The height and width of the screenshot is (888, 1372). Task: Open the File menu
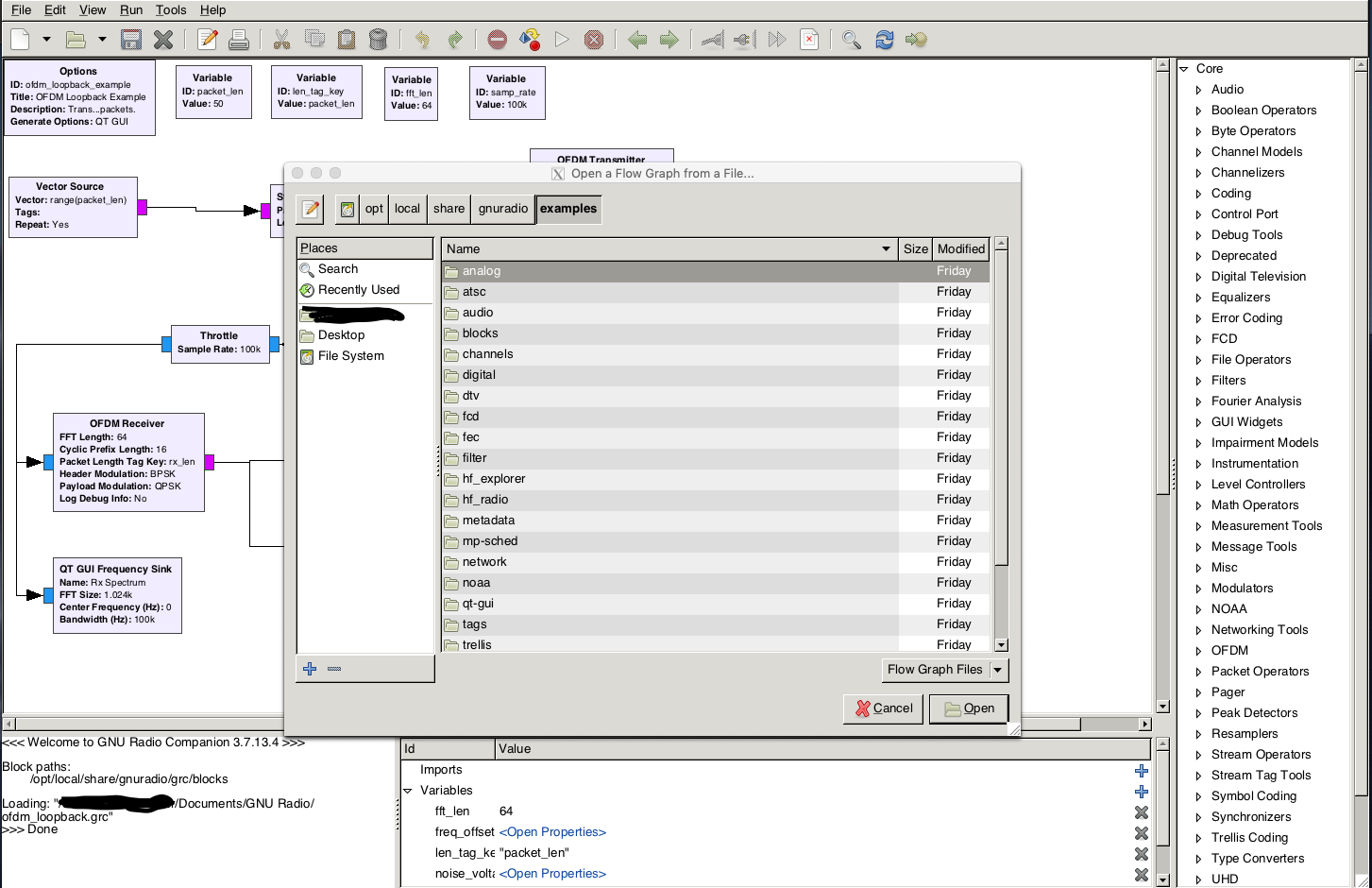(x=21, y=9)
